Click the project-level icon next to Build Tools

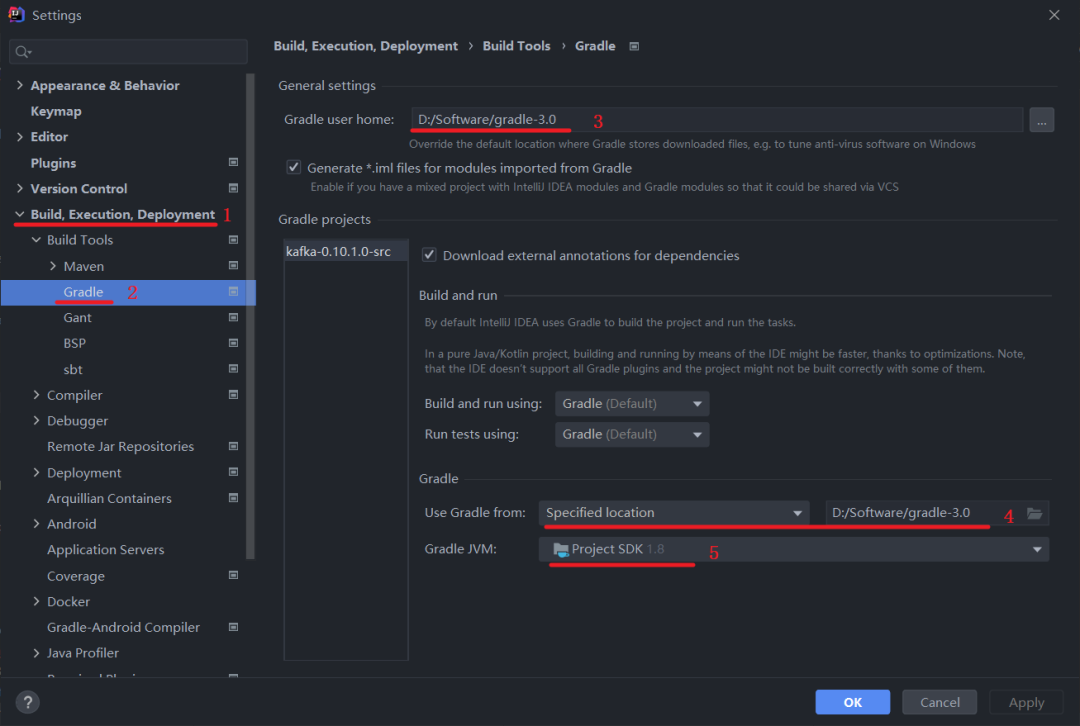coord(233,240)
